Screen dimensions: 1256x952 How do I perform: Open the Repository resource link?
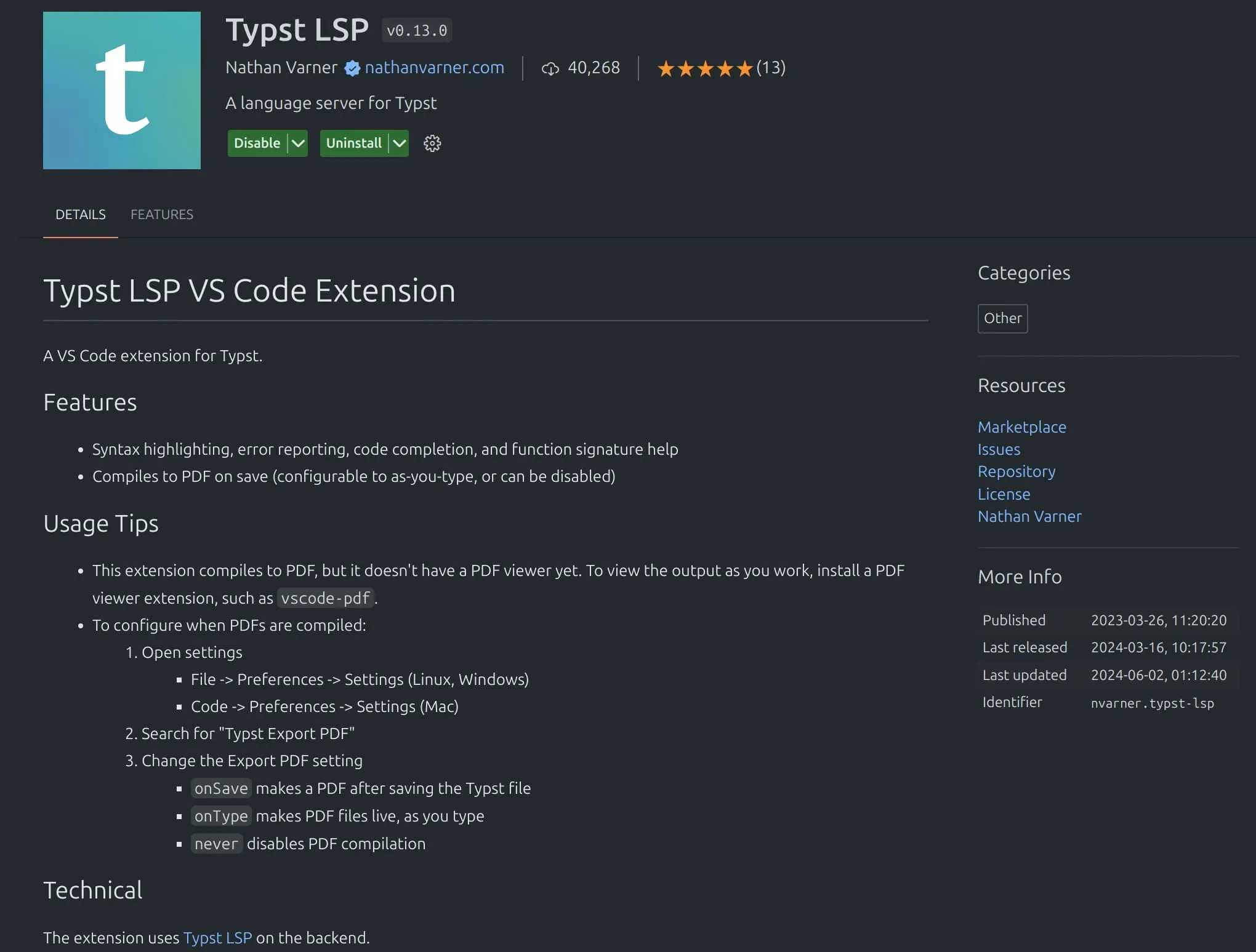1016,471
